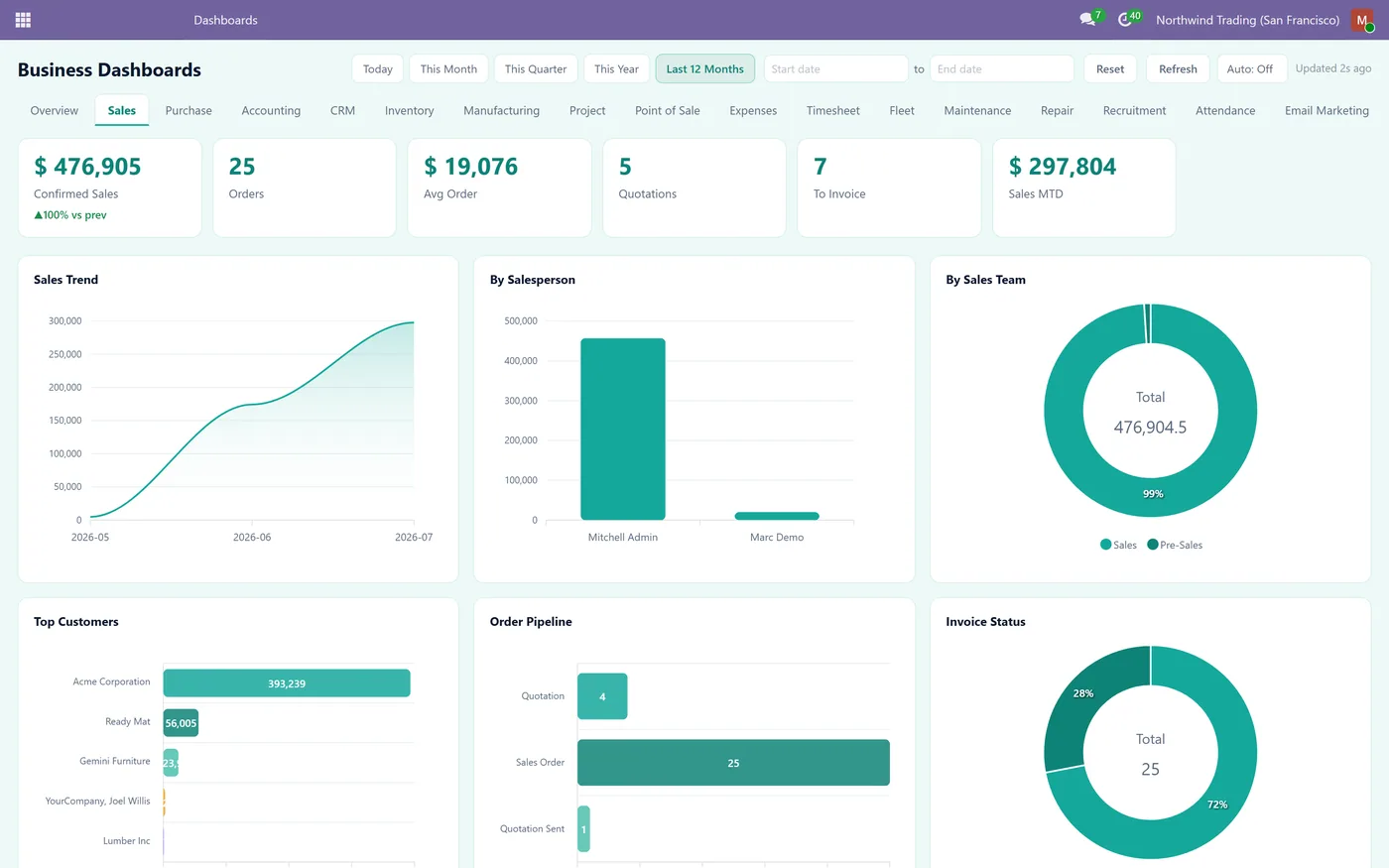Switch to the Purchase tab
Screen dimensions: 1389x868
click(189, 110)
